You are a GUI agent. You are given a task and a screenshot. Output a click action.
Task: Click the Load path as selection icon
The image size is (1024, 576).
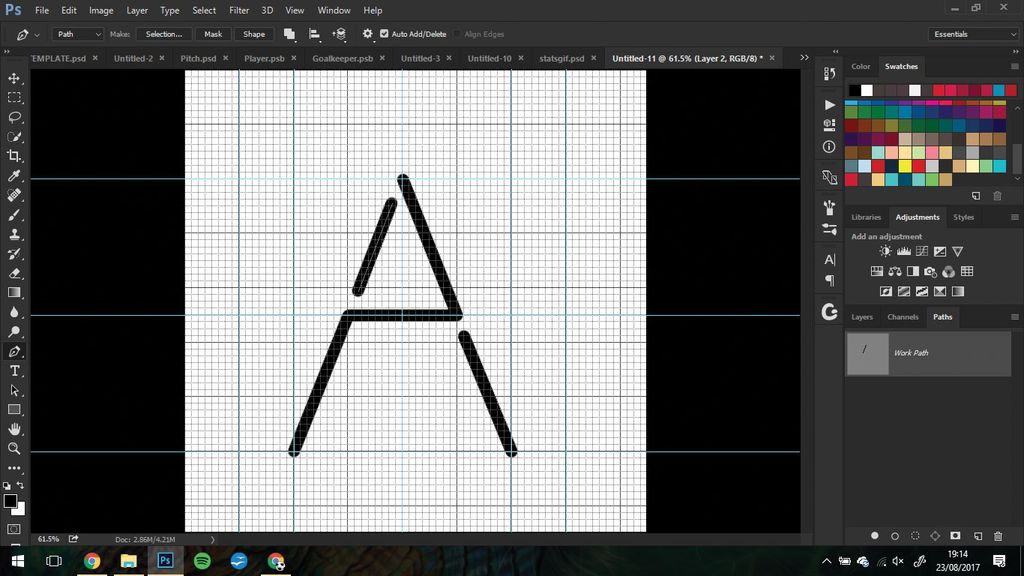click(914, 536)
